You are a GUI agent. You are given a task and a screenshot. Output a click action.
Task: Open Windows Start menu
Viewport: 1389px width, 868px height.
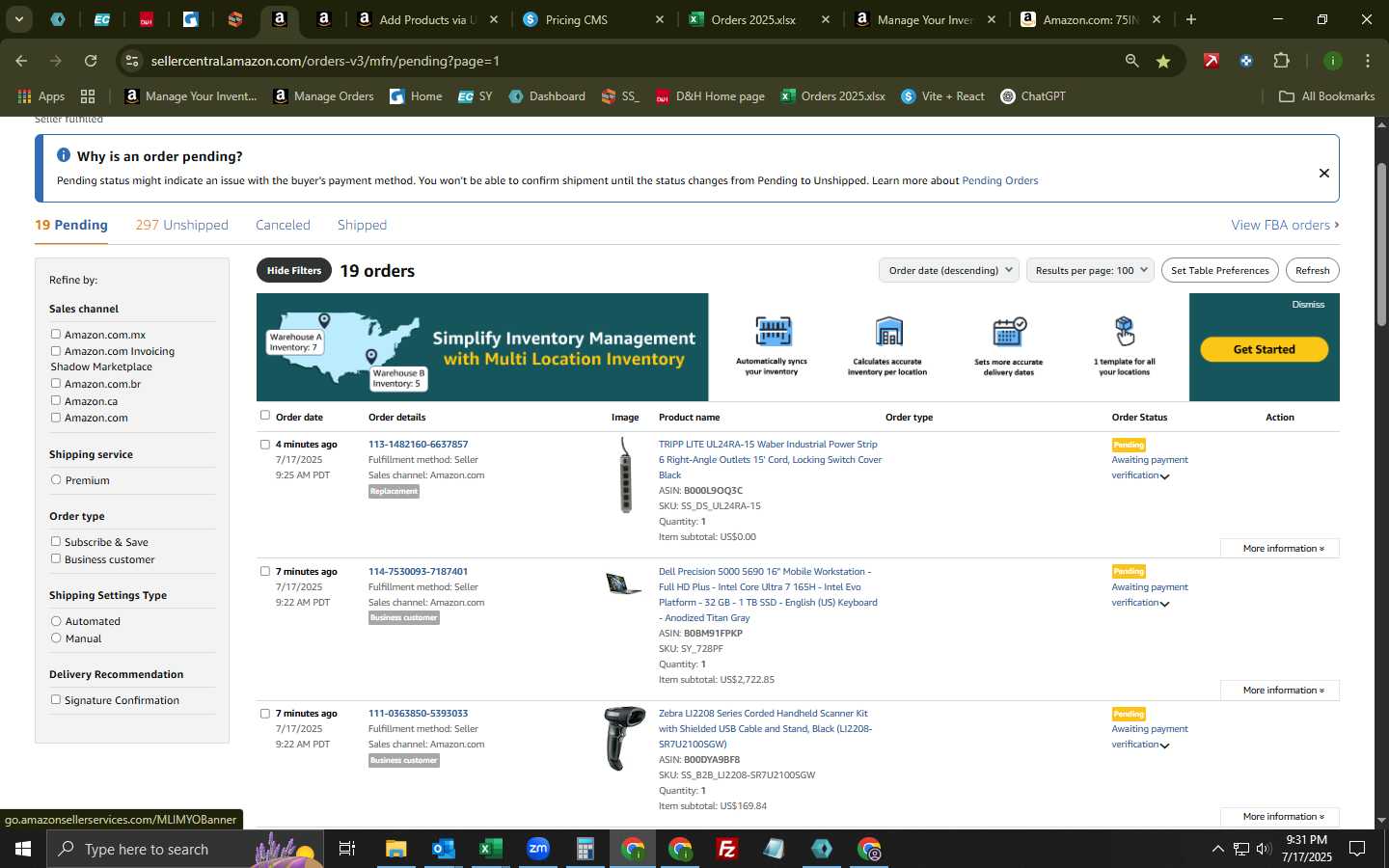coord(23,849)
